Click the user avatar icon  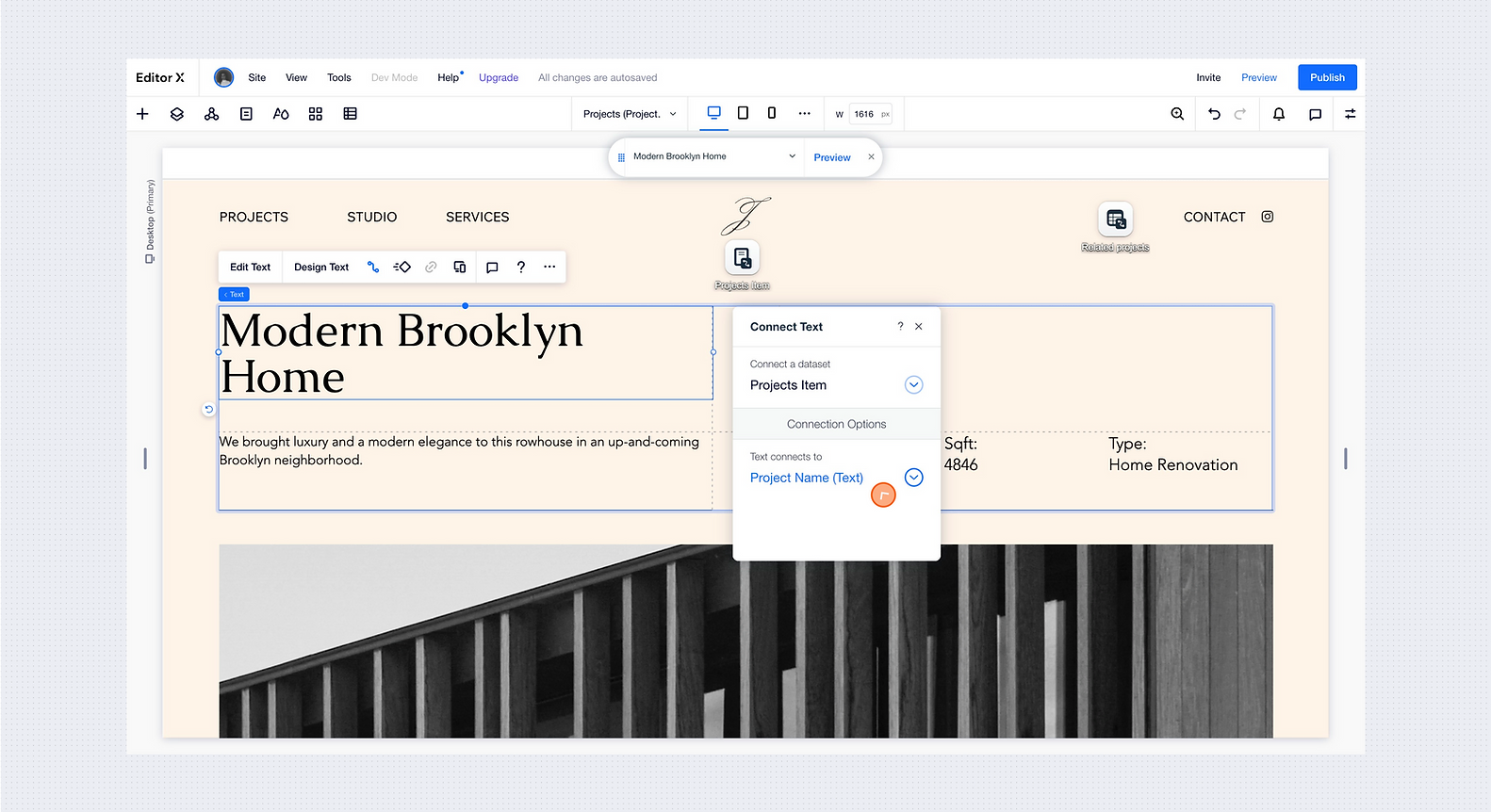click(x=223, y=77)
